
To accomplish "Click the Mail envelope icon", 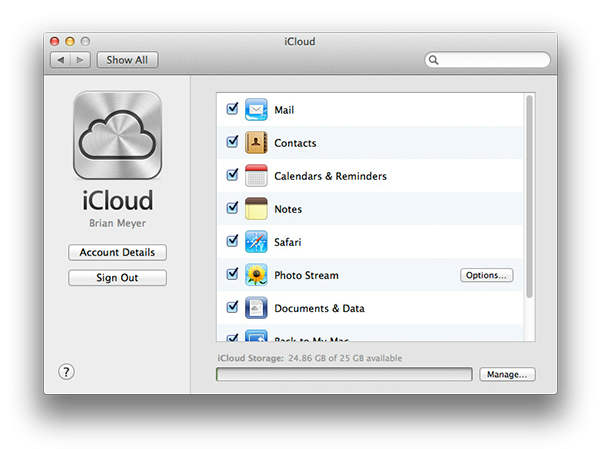I will pyautogui.click(x=256, y=109).
